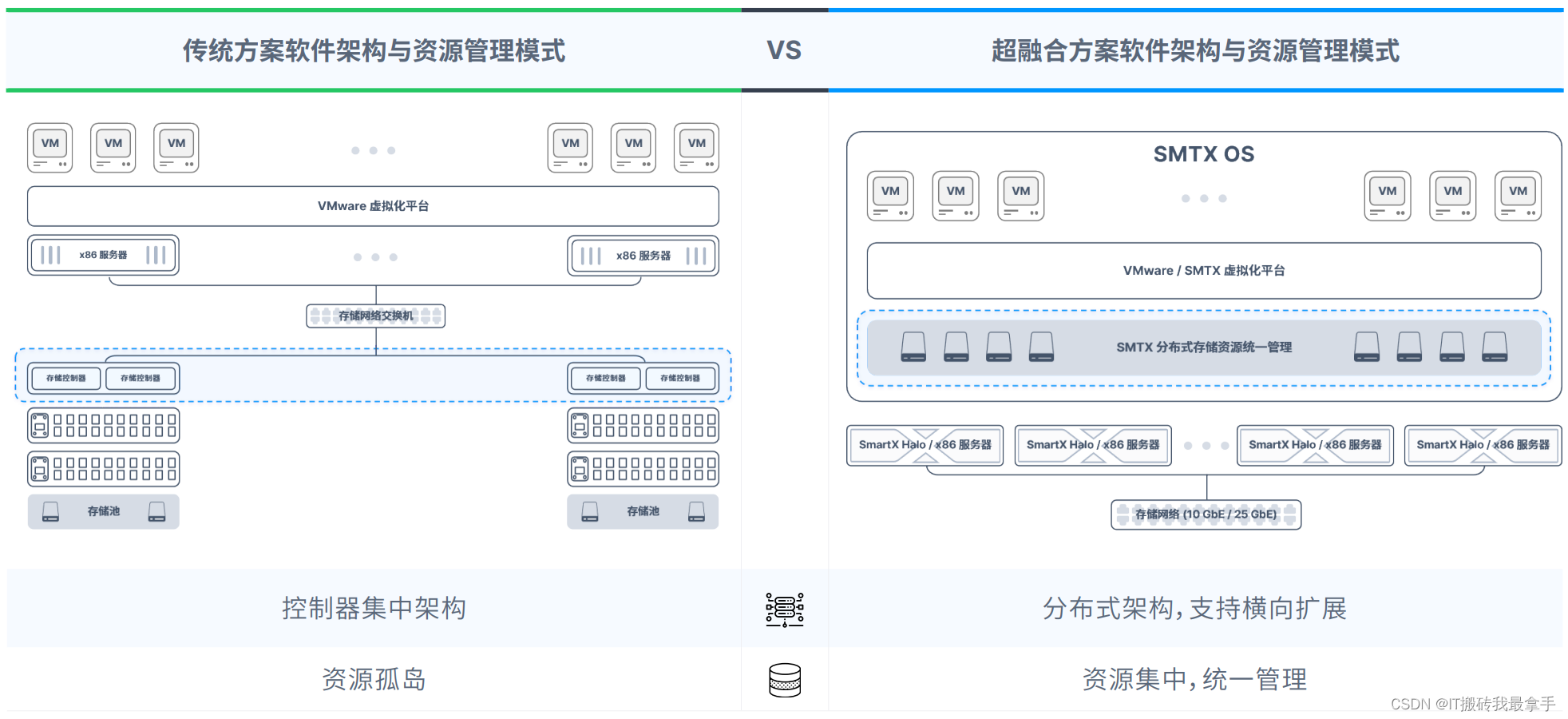The image size is (1568, 719).
Task: Click the right x86 服务器 box in traditional diagram
Action: [643, 256]
